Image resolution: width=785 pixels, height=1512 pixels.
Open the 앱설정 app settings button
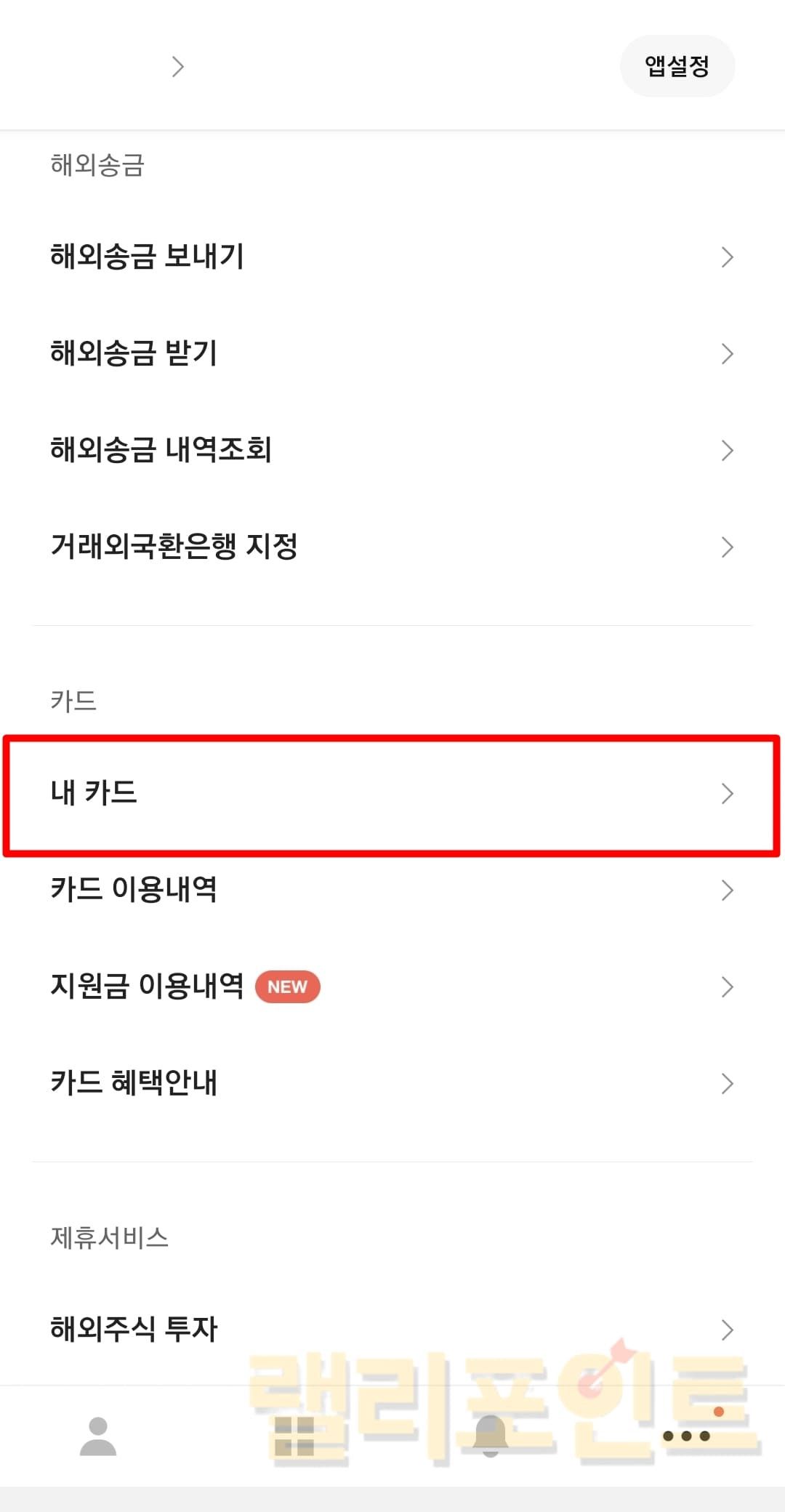[677, 66]
